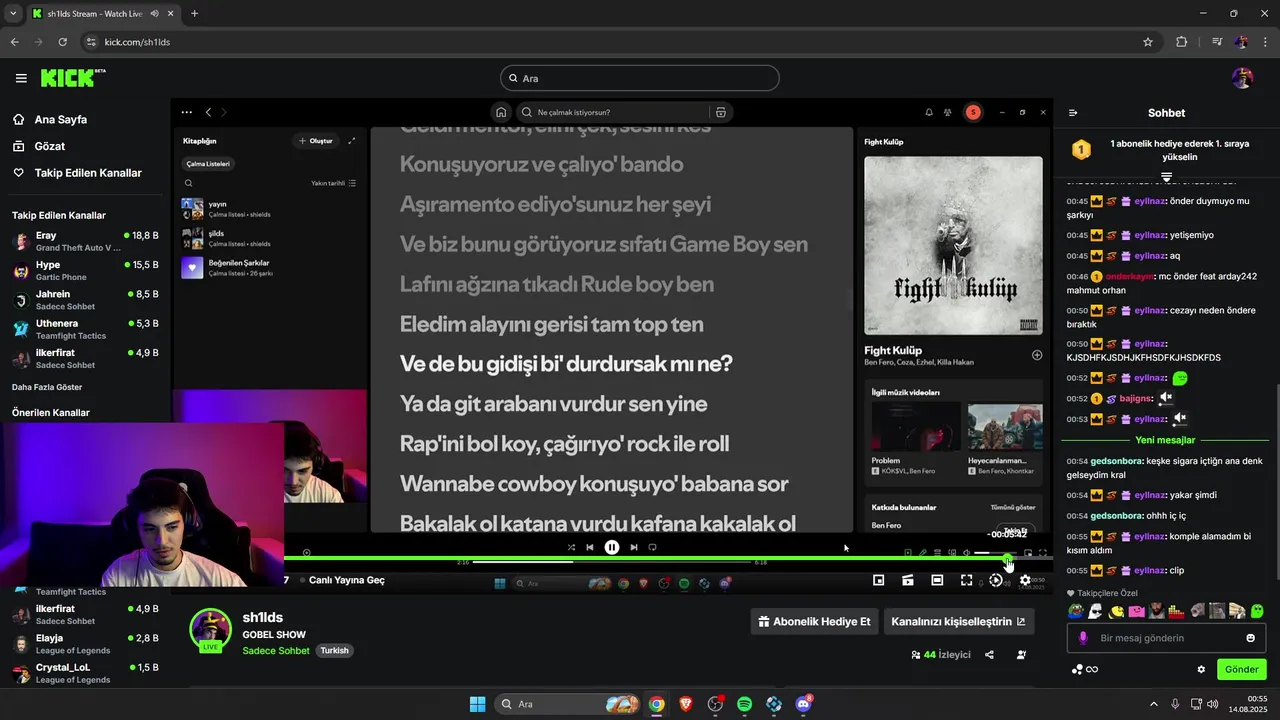Open Crystal_LoL's recommended channel
The width and height of the screenshot is (1280, 720).
click(x=85, y=673)
